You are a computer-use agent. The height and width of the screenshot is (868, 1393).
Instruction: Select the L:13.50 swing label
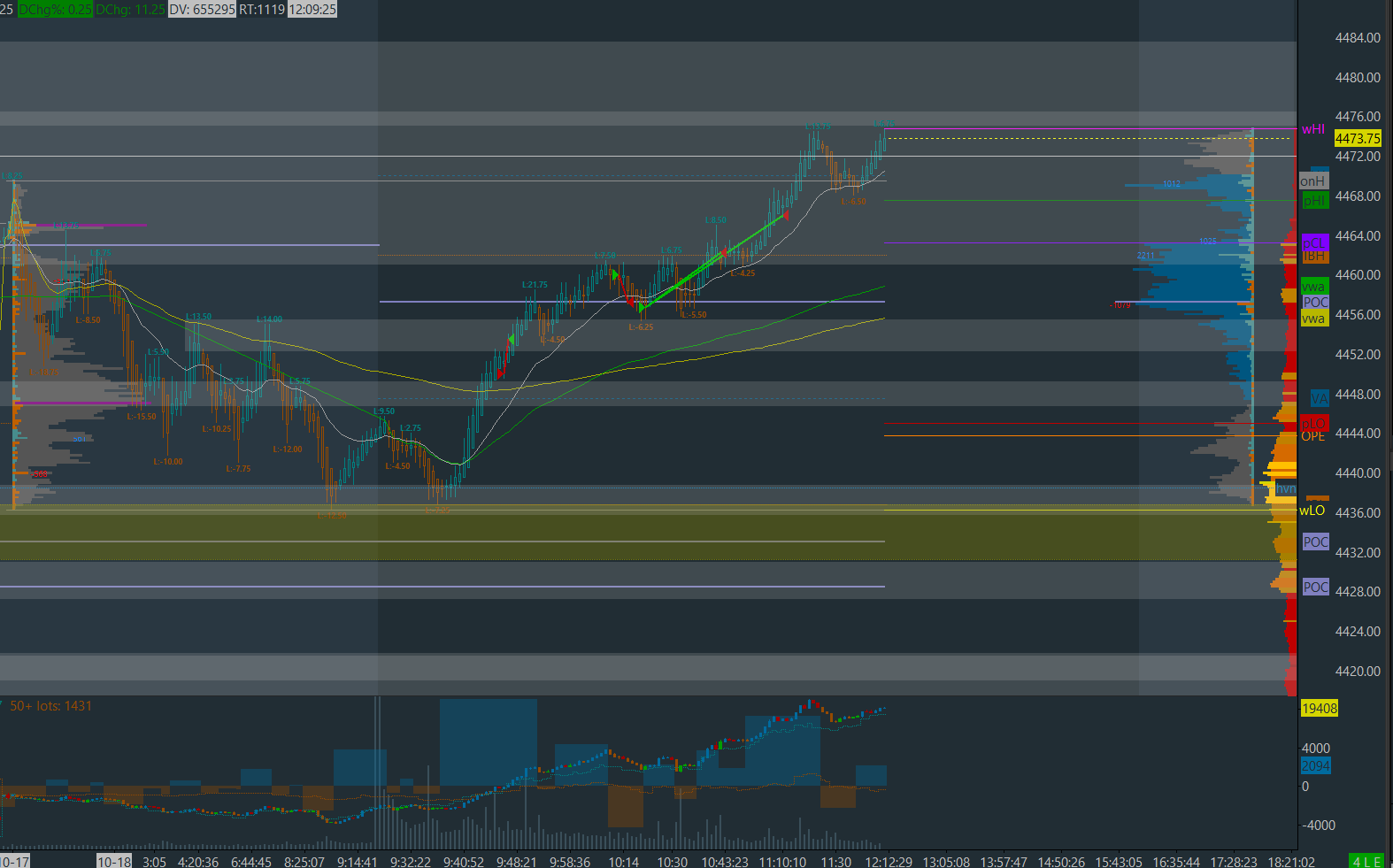pos(199,317)
